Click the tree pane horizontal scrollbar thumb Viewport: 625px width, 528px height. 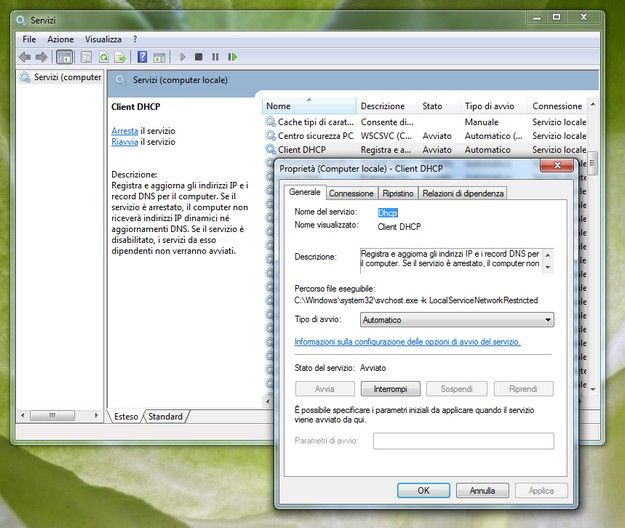(x=52, y=415)
